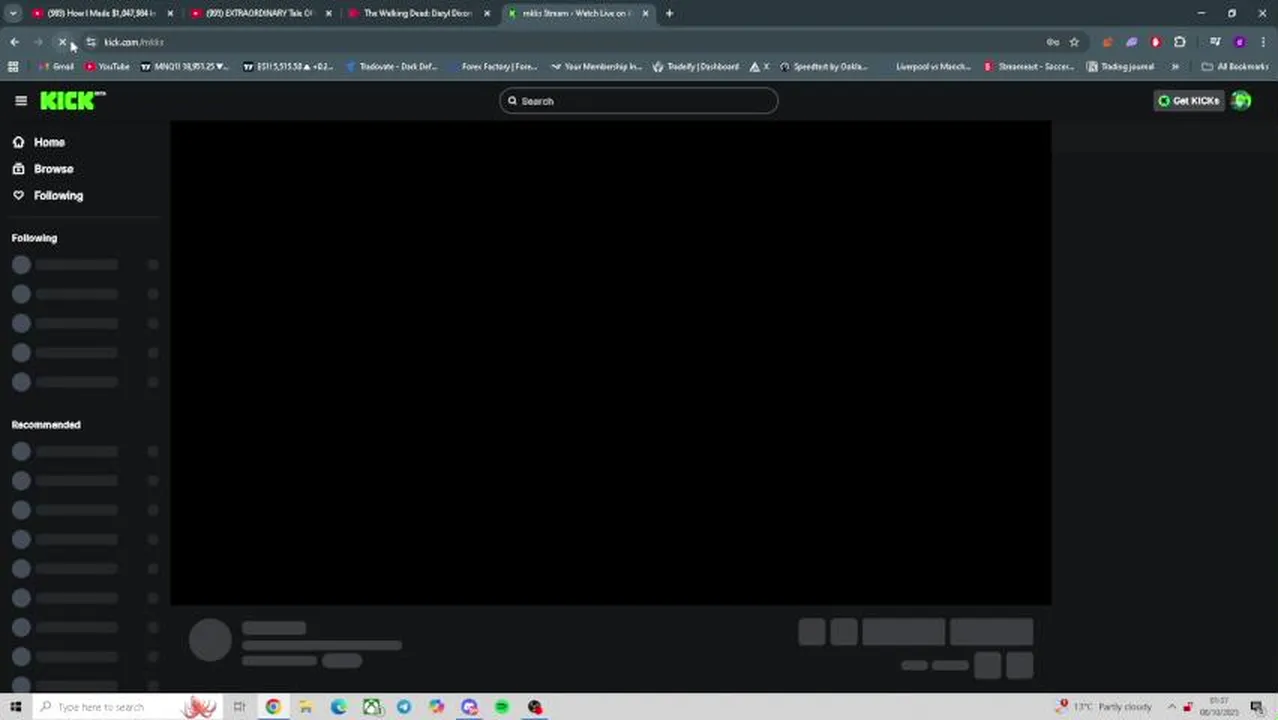Open the weather widget showing Partly cloudy
The height and width of the screenshot is (720, 1278).
point(1105,707)
